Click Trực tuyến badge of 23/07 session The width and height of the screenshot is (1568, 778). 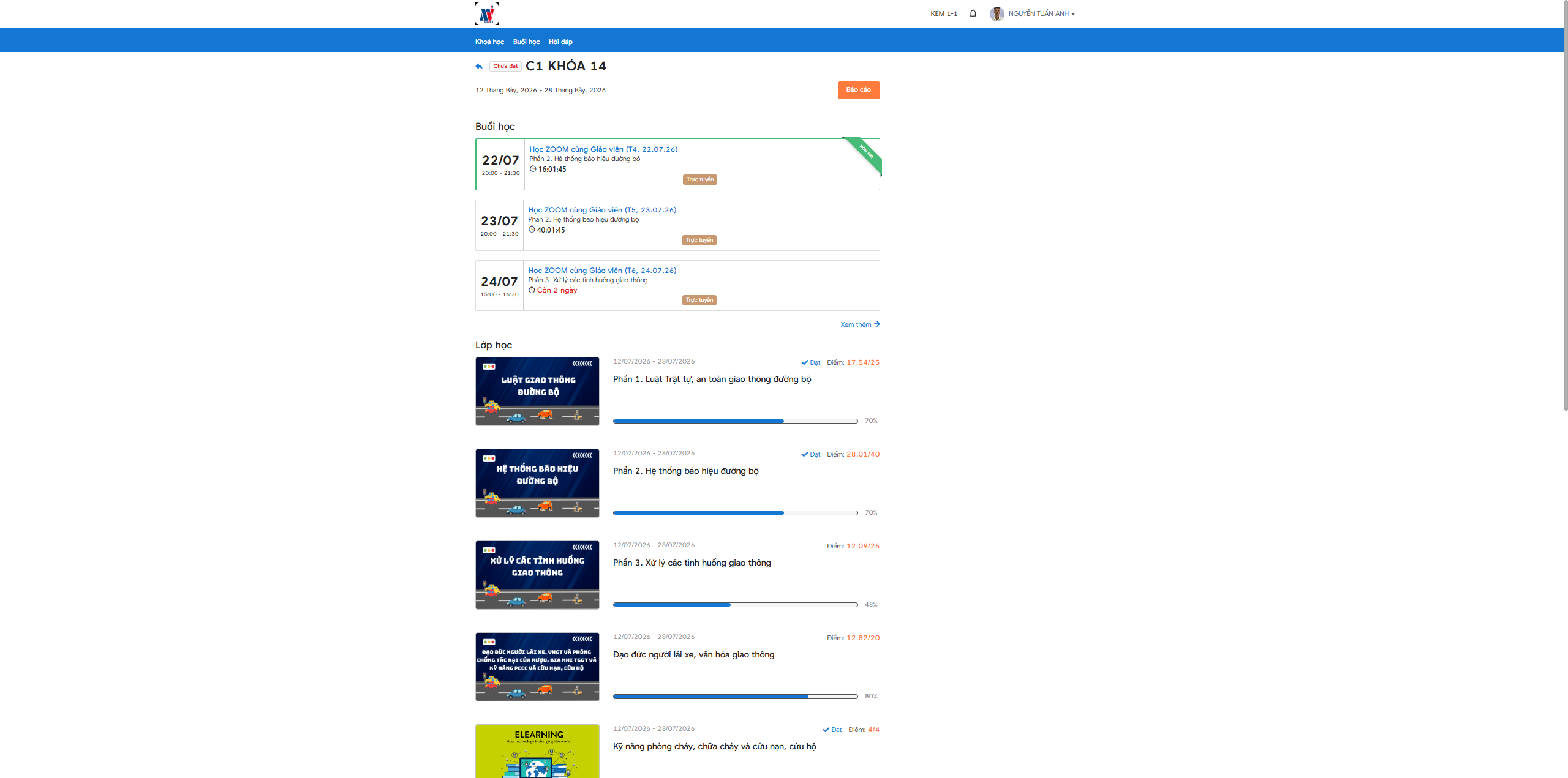(x=699, y=240)
